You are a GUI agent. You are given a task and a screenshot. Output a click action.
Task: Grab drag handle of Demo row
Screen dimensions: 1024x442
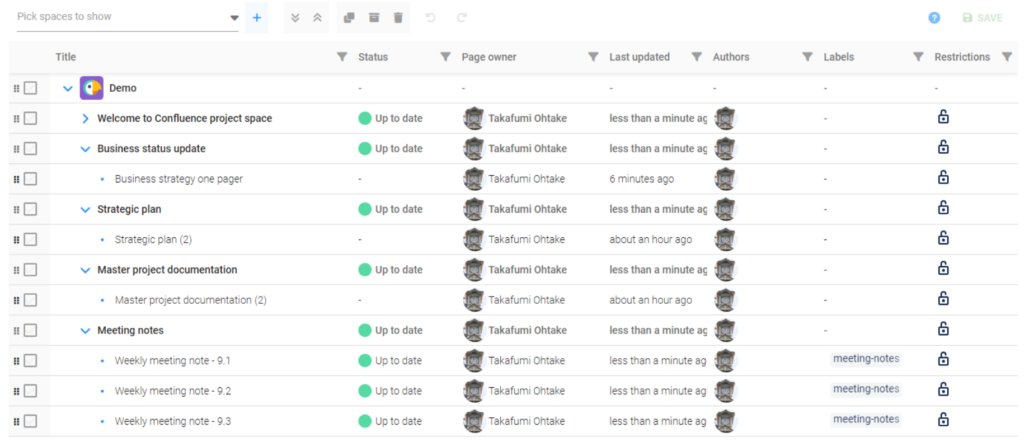(x=16, y=88)
